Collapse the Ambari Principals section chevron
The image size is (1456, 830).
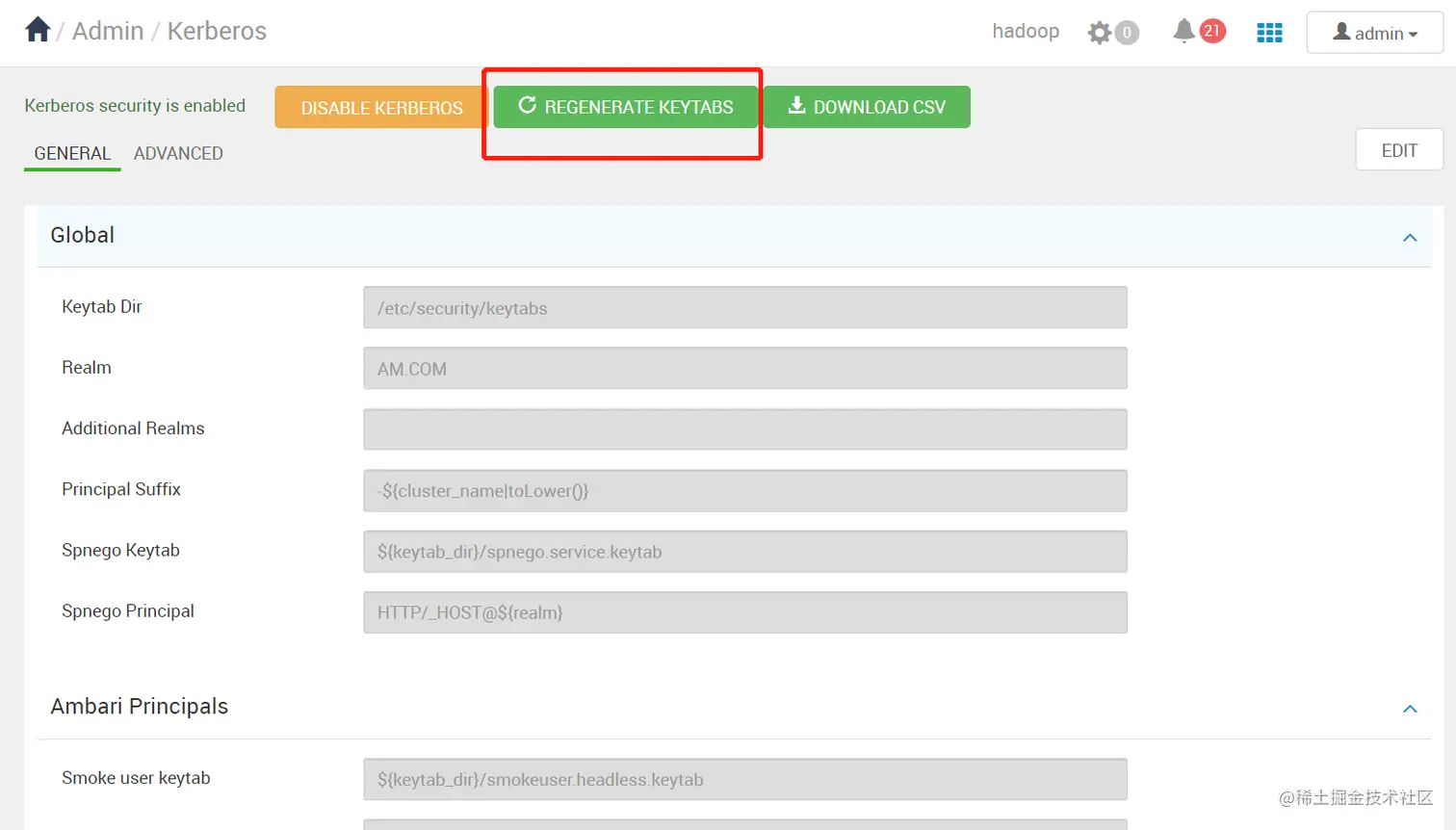pos(1410,709)
